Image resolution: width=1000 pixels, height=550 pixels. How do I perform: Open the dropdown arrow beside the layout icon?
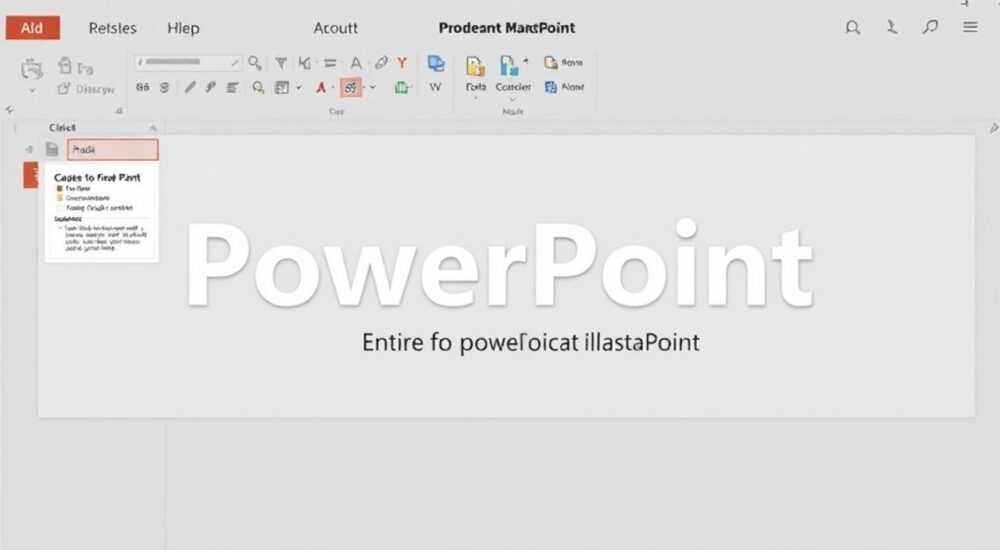click(298, 88)
